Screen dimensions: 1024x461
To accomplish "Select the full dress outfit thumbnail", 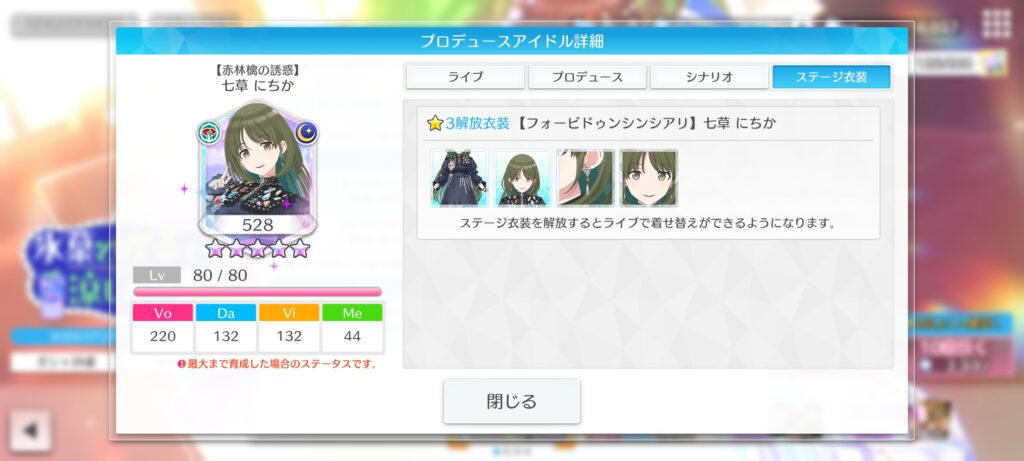I will (x=460, y=178).
